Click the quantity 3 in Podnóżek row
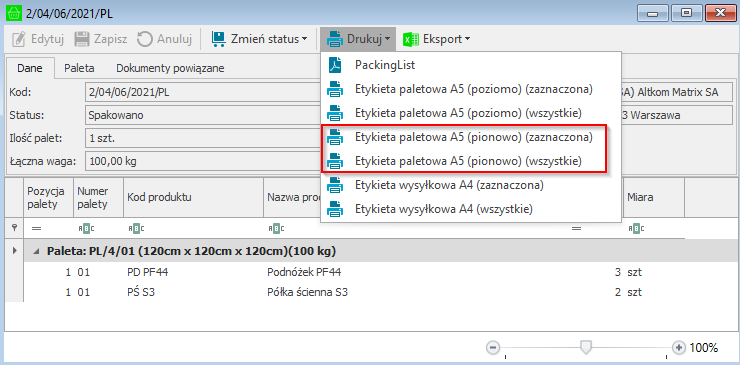 coord(617,272)
